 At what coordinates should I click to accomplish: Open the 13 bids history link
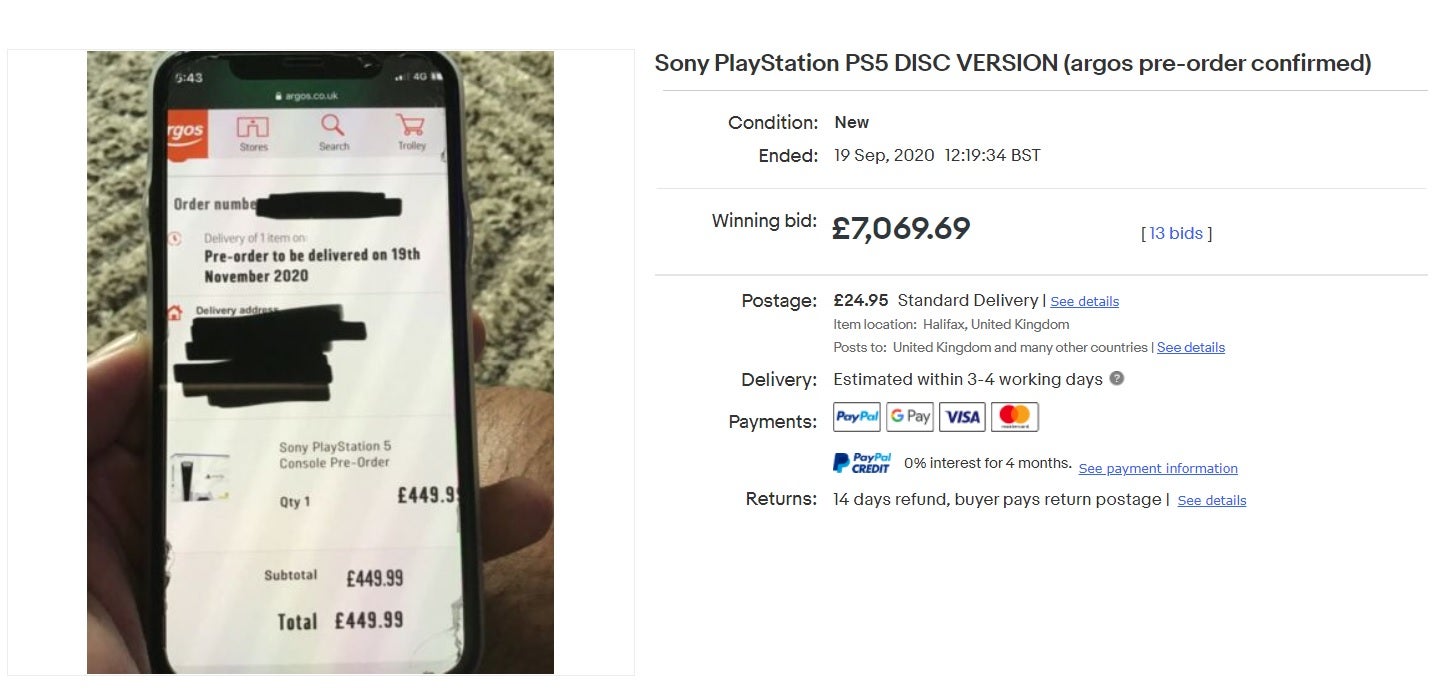click(x=1176, y=233)
